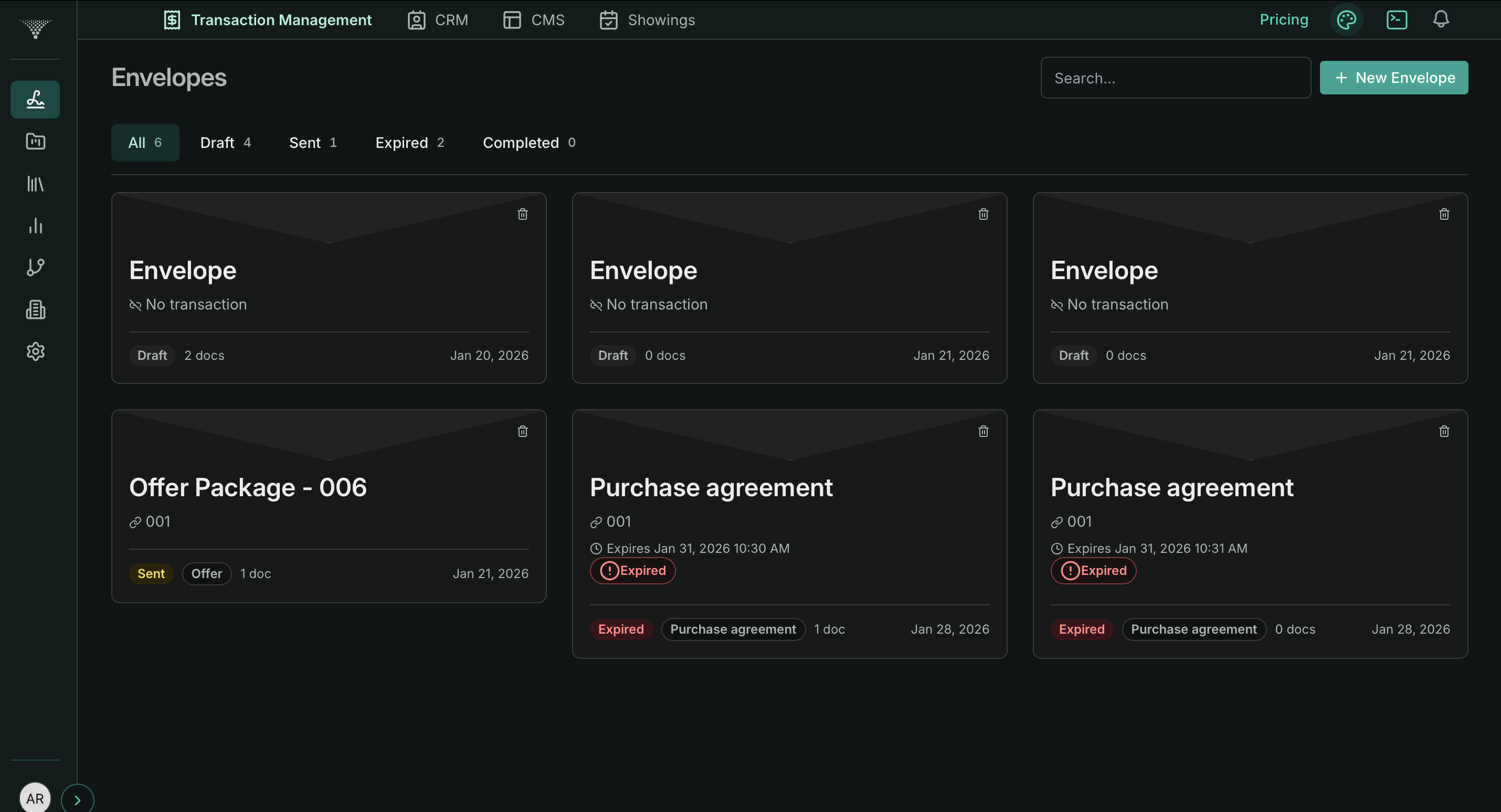
Task: Filter envelopes by Completed
Action: [529, 143]
